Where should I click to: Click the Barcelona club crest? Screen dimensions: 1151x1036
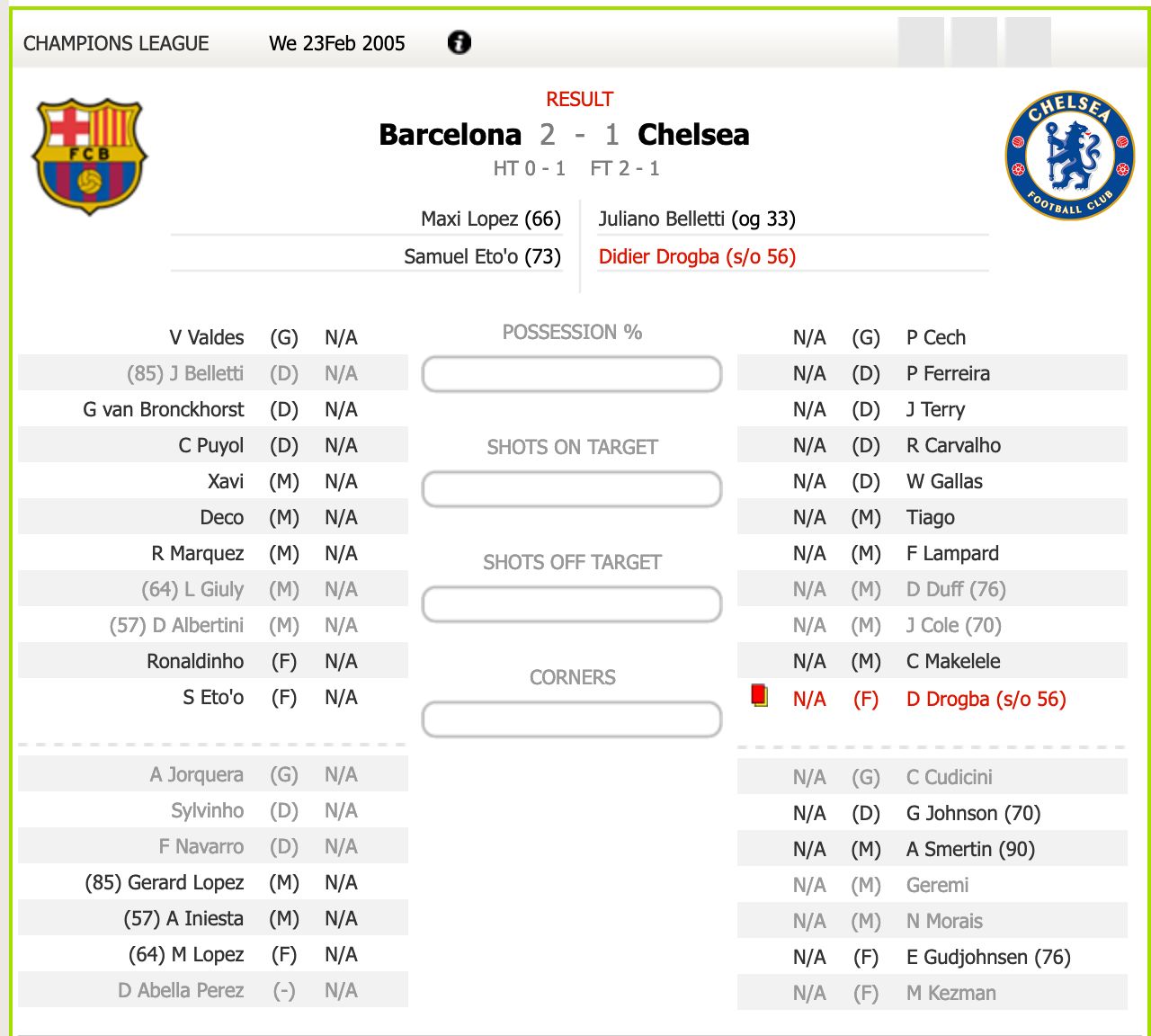tap(89, 156)
